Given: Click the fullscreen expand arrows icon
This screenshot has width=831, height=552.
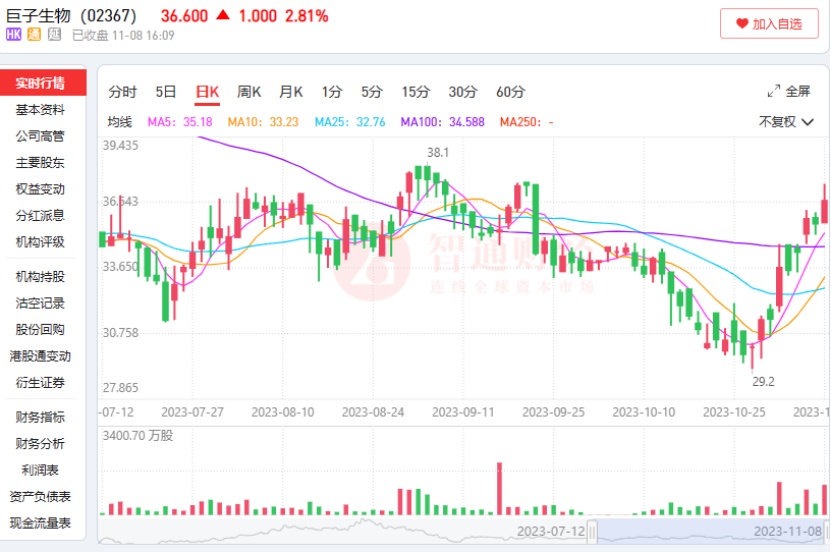Looking at the screenshot, I should (773, 91).
